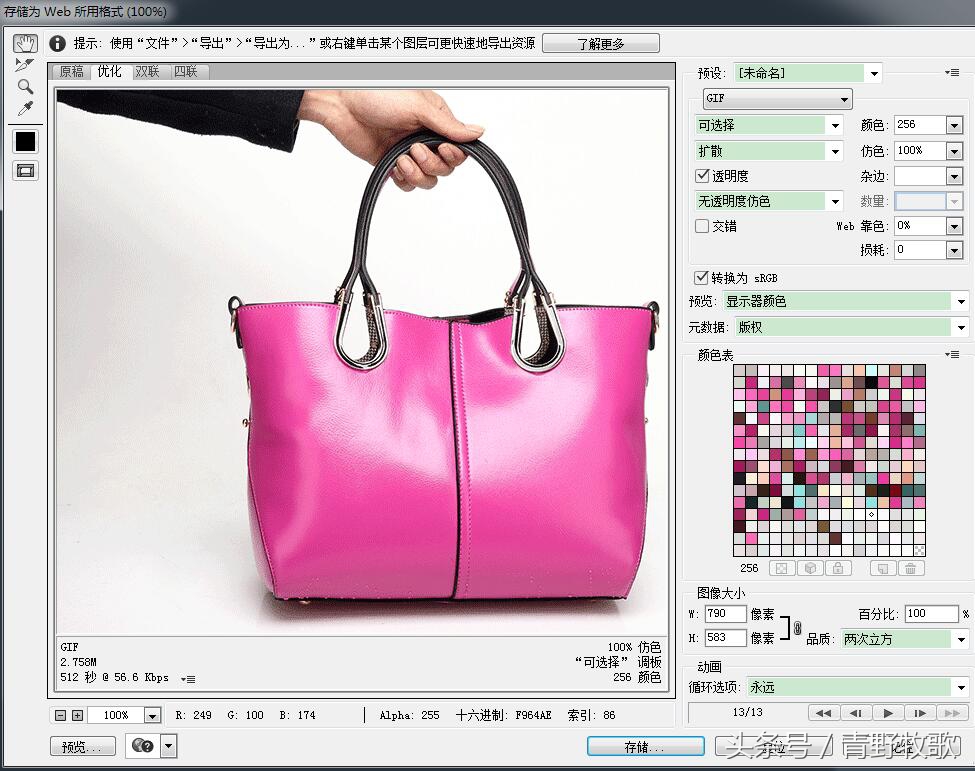
Task: Delete selected color using the trash icon
Action: click(x=911, y=568)
